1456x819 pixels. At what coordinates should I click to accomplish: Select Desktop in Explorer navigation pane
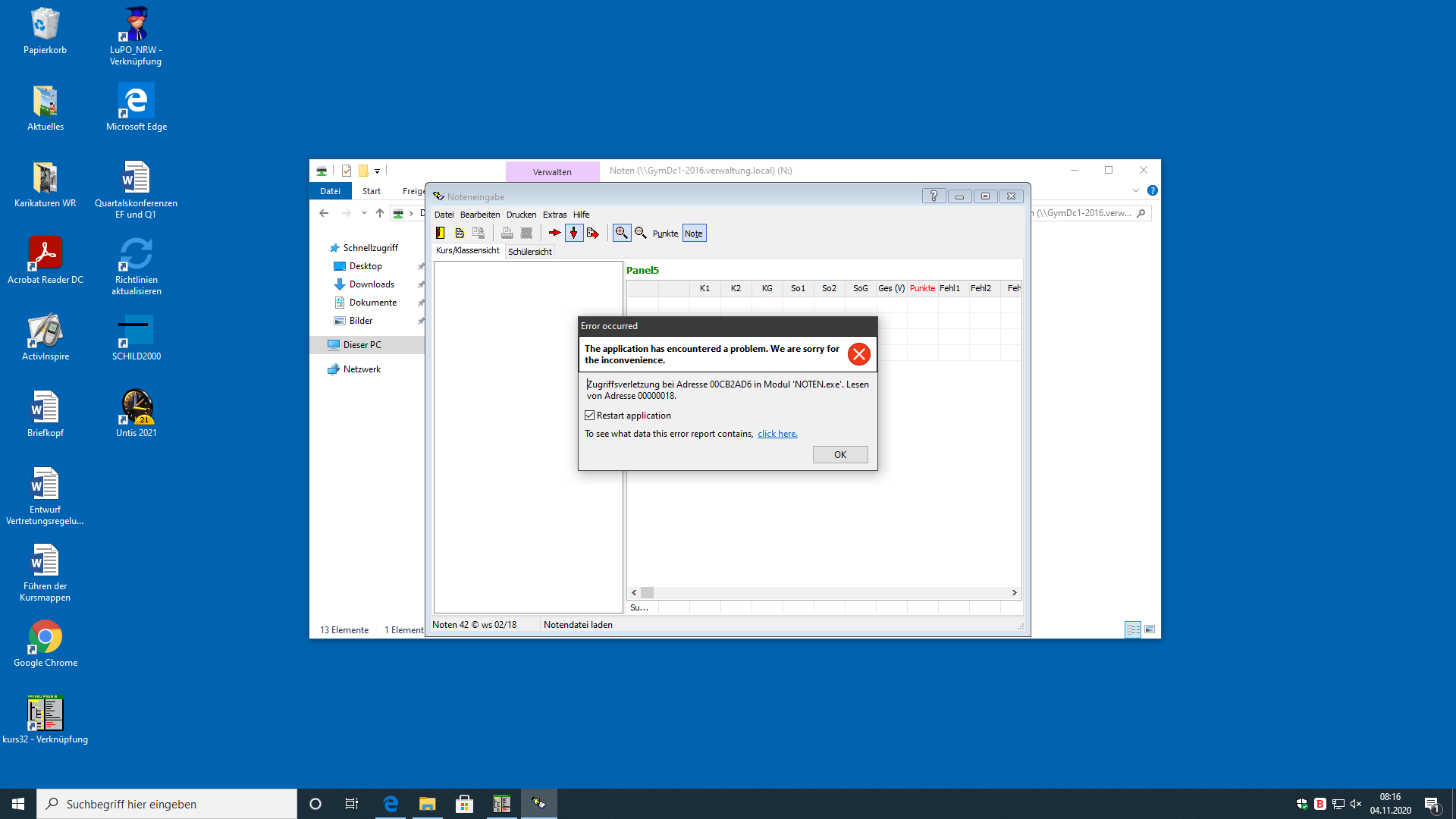[x=366, y=266]
